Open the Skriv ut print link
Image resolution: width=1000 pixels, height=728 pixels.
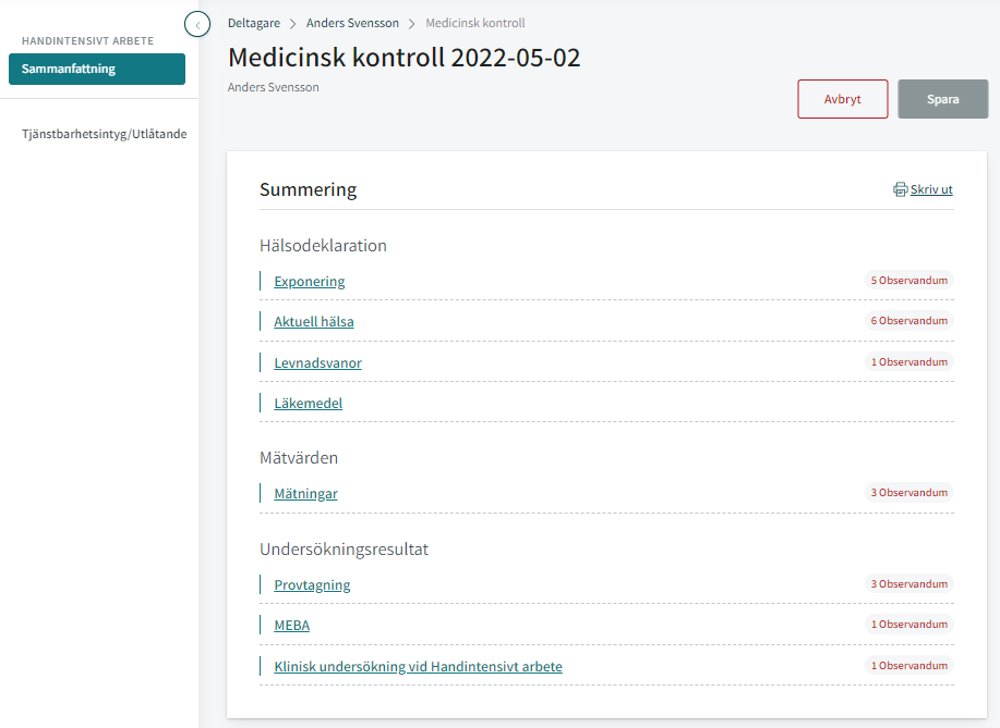pos(931,189)
